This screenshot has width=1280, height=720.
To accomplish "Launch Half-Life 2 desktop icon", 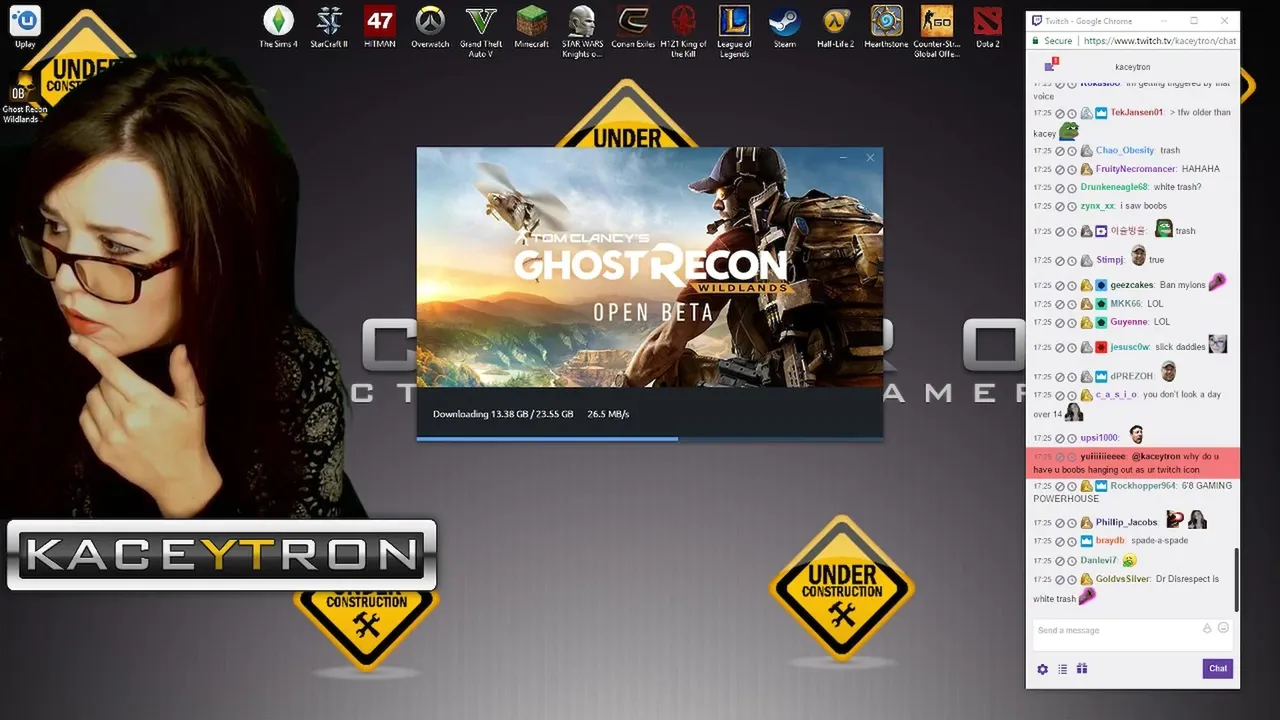I will point(836,27).
